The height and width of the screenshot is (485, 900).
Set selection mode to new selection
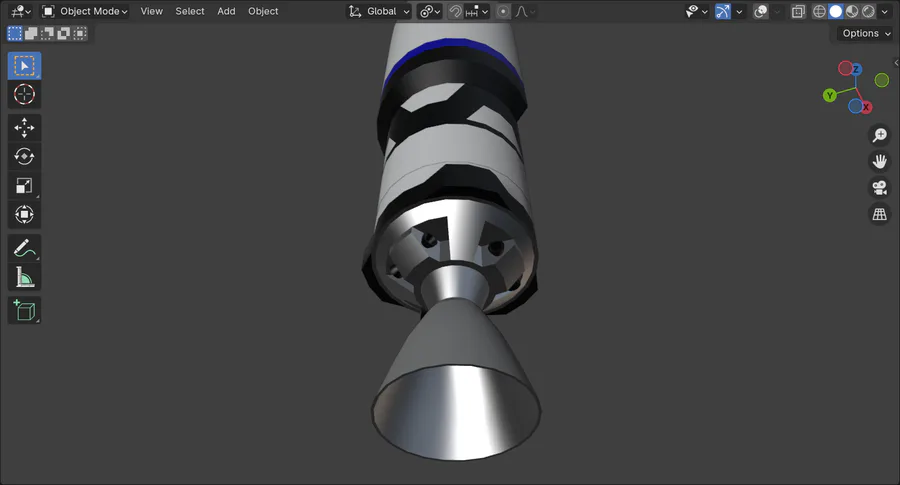pos(15,33)
